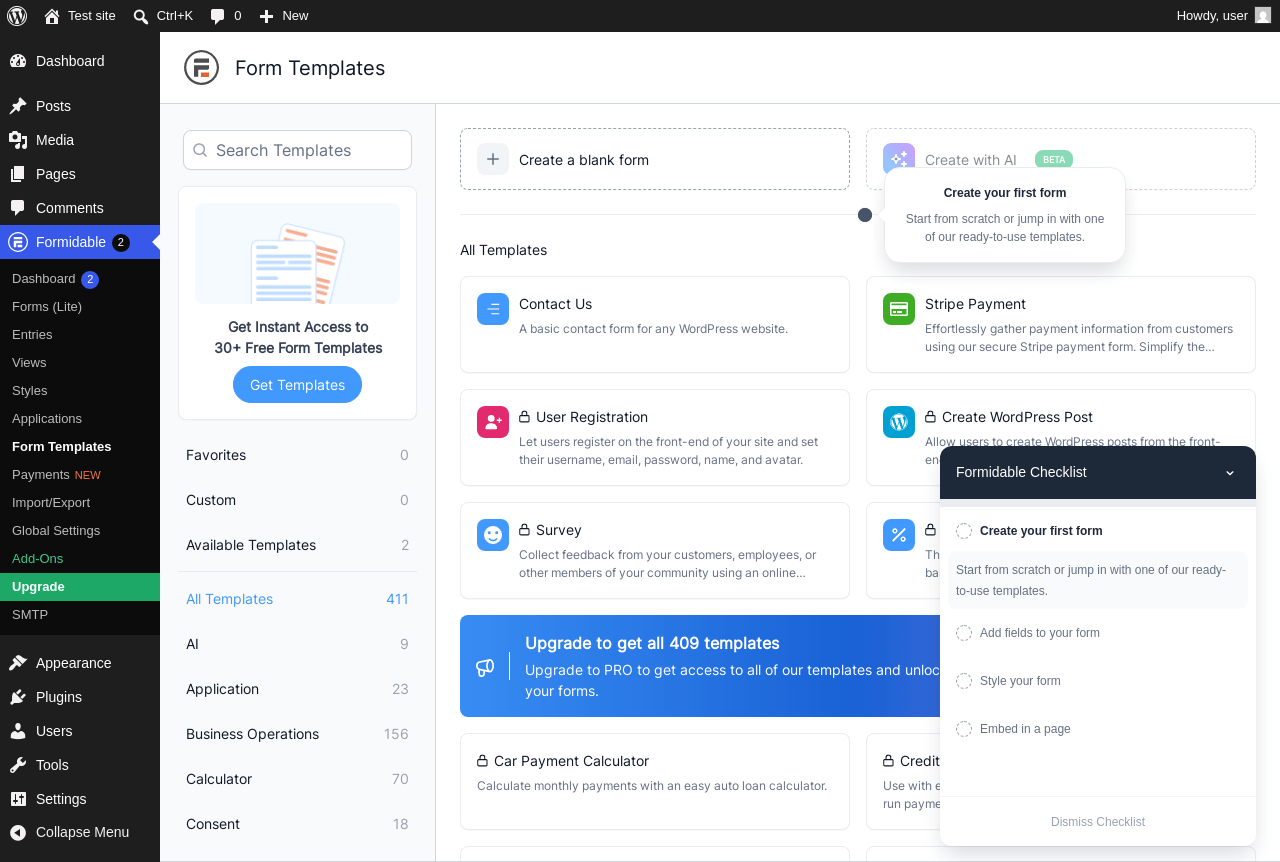
Task: Click the User Registration template icon
Action: pos(493,422)
